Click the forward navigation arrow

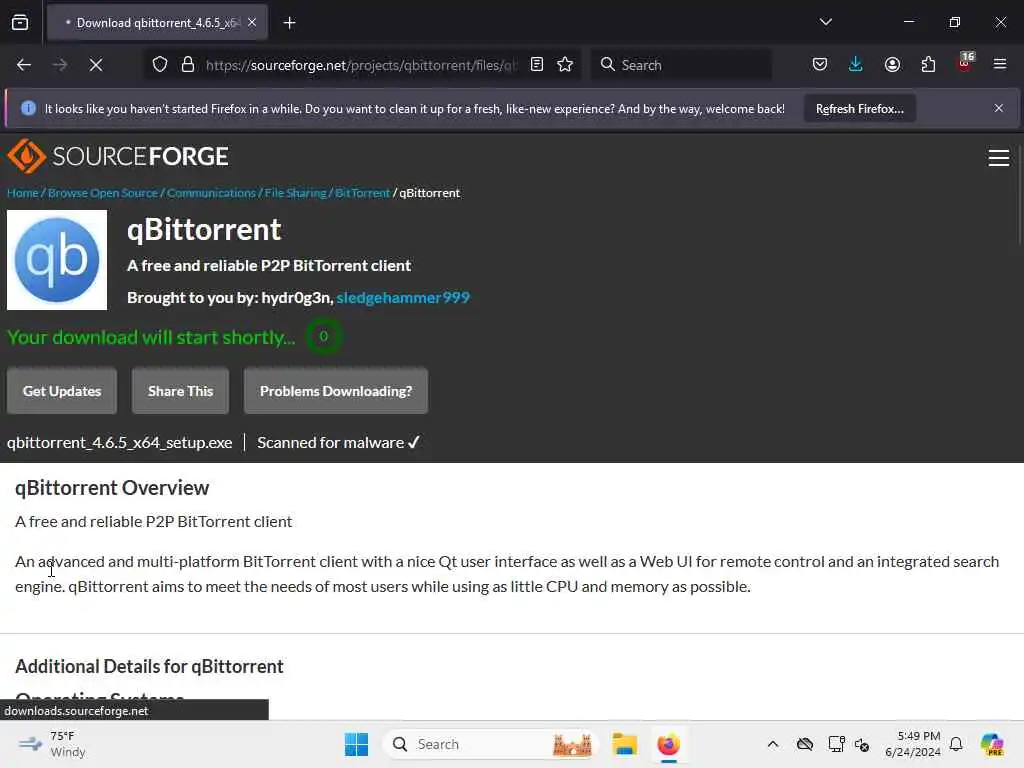click(59, 65)
